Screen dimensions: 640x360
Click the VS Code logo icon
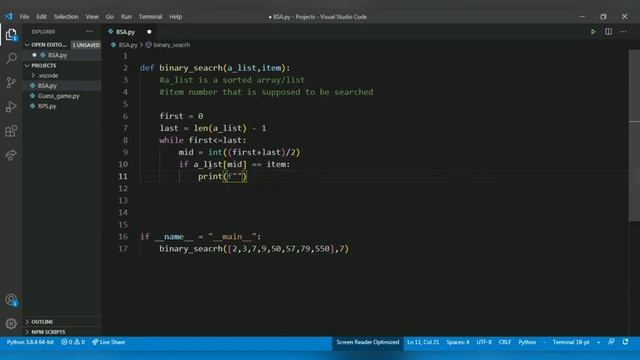point(9,17)
